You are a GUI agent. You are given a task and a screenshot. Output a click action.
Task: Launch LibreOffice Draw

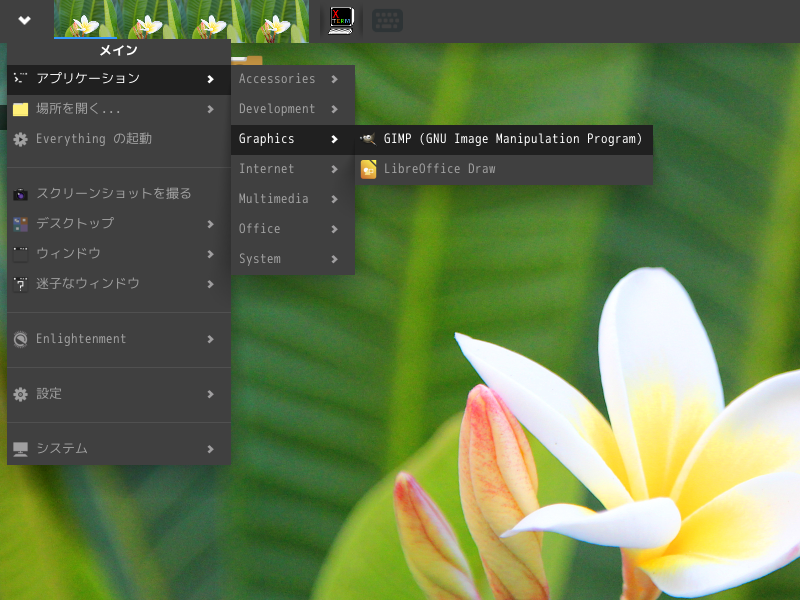(x=504, y=169)
